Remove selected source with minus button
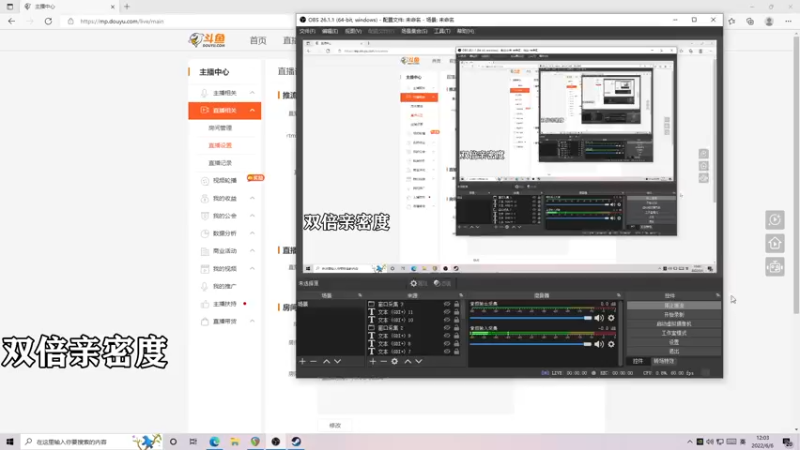800x450 pixels. click(384, 361)
